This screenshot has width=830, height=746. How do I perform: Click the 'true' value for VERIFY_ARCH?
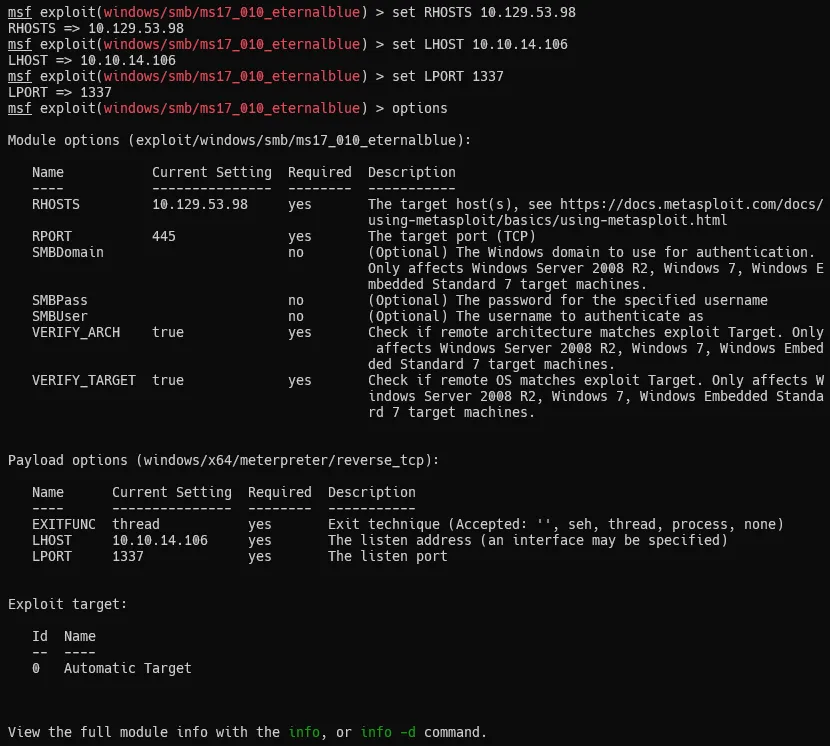click(x=168, y=332)
